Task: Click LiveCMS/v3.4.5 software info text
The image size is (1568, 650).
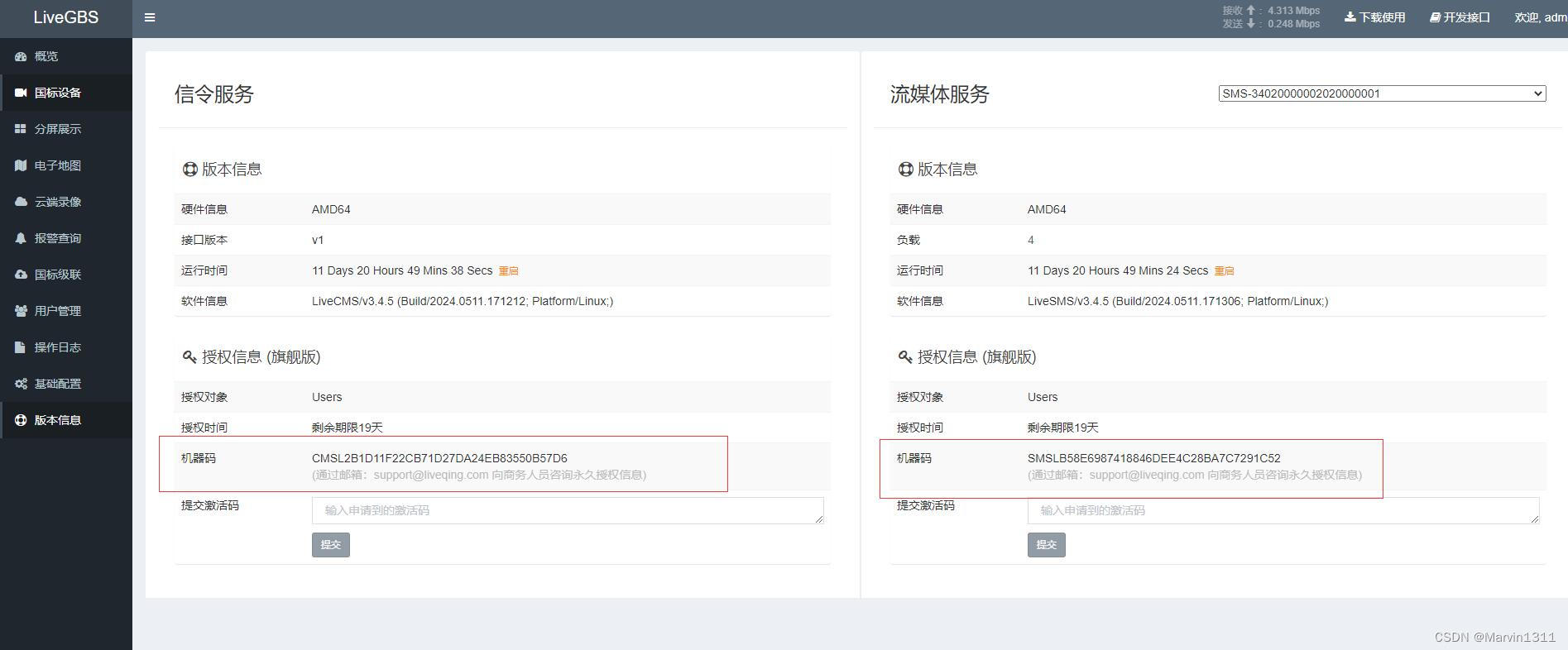Action: point(463,301)
